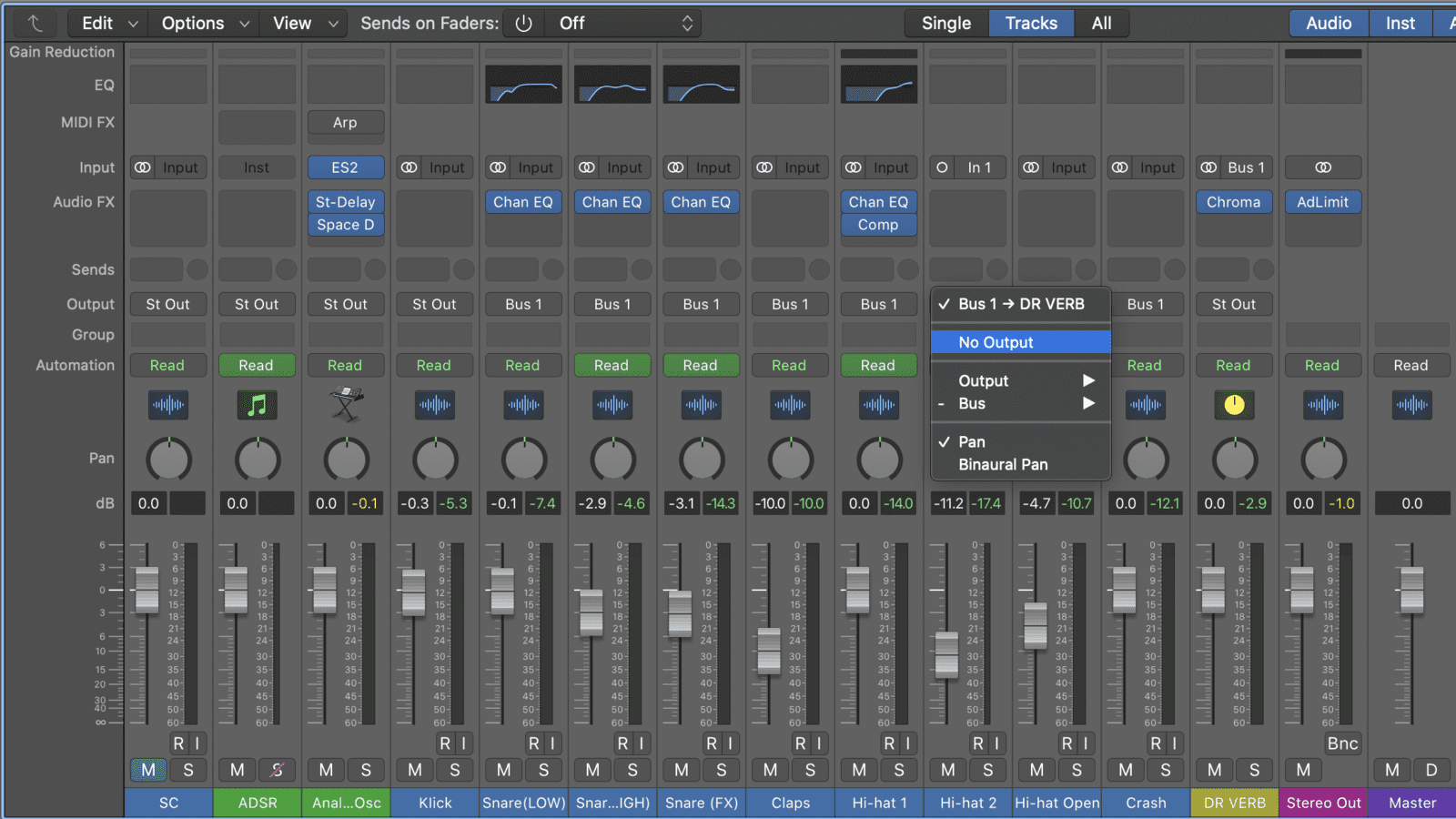
Task: Select Pan option in popup menu
Action: coord(1021,441)
